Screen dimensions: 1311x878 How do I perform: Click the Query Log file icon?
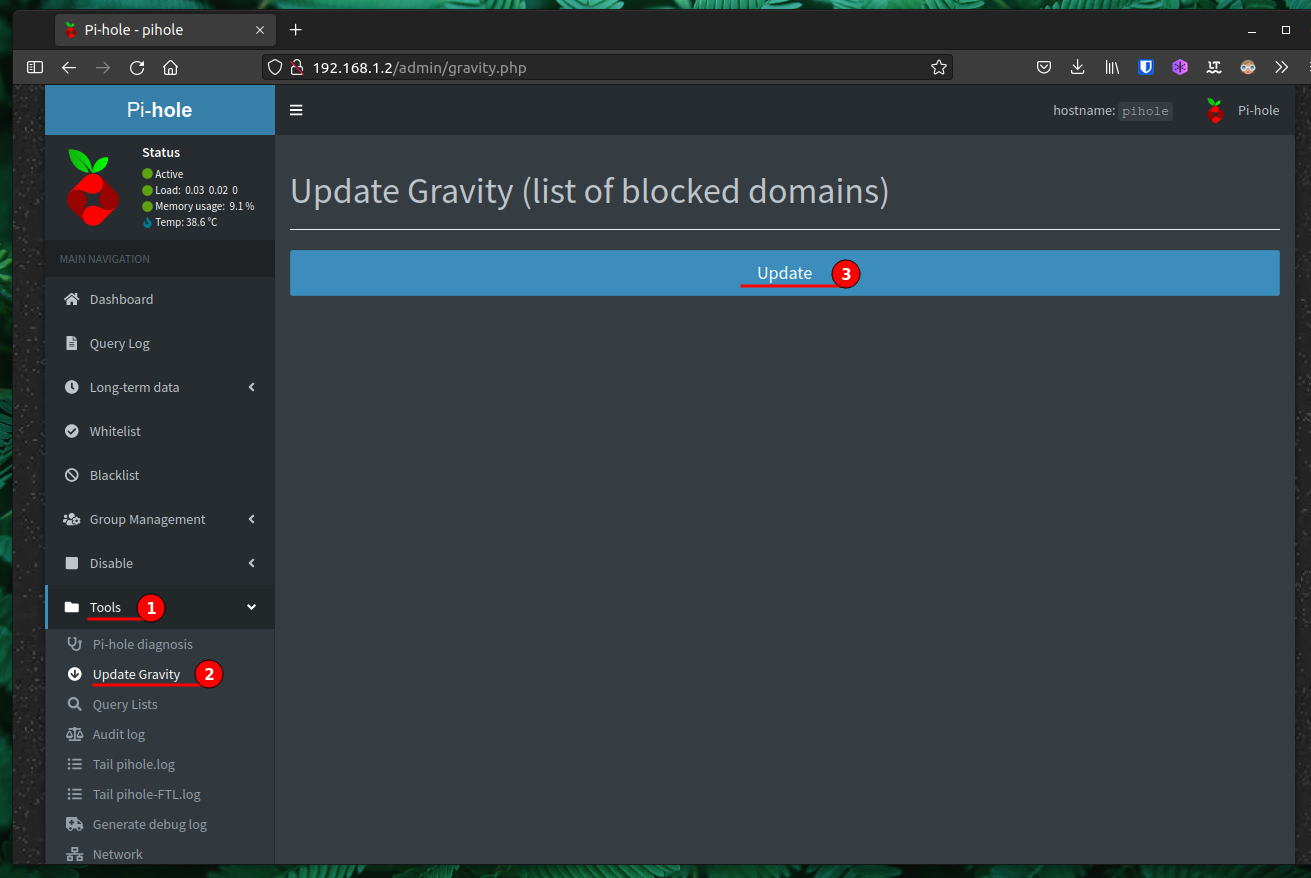click(71, 343)
